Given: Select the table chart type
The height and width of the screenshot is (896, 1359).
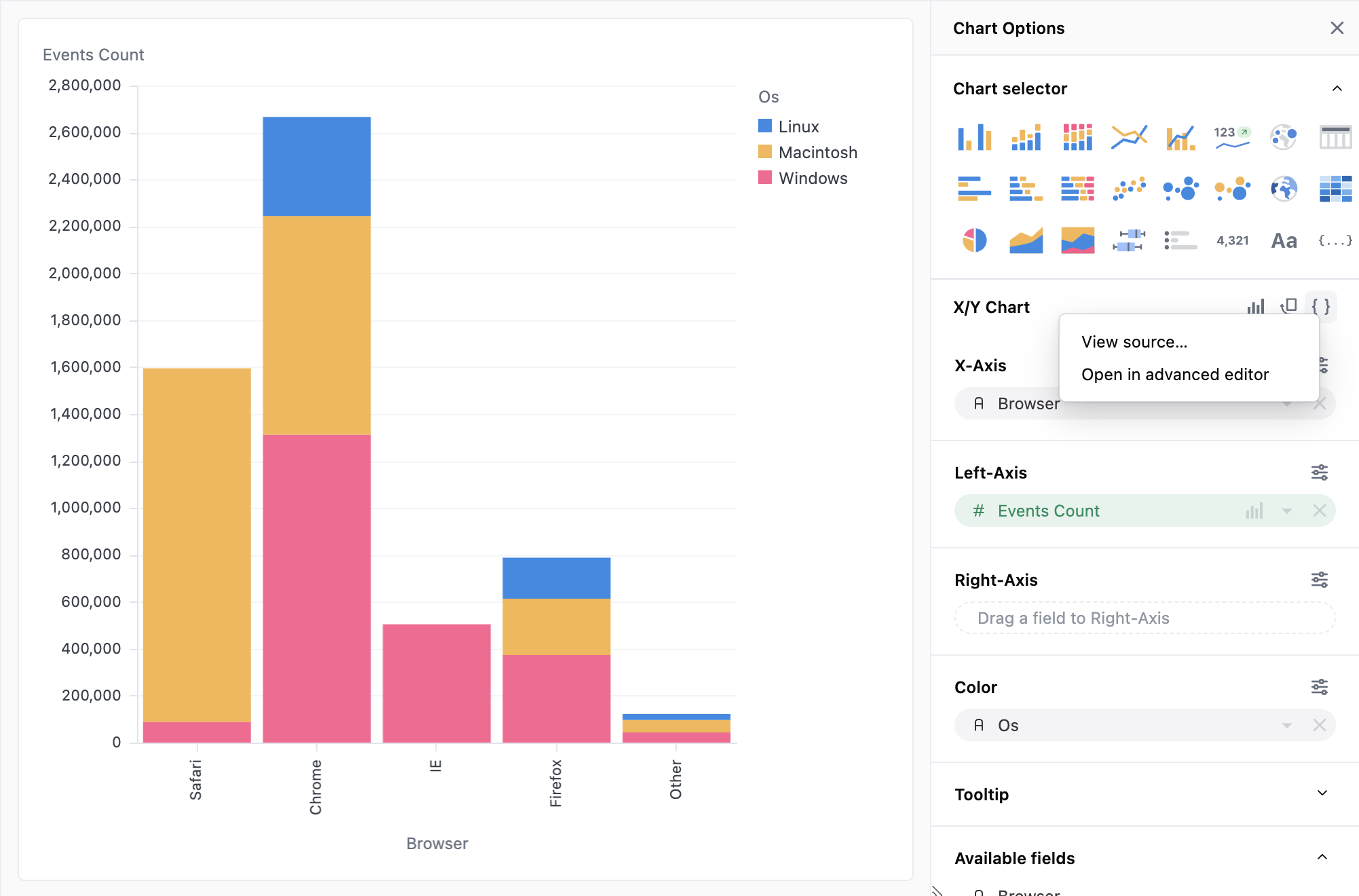Looking at the screenshot, I should point(1335,137).
